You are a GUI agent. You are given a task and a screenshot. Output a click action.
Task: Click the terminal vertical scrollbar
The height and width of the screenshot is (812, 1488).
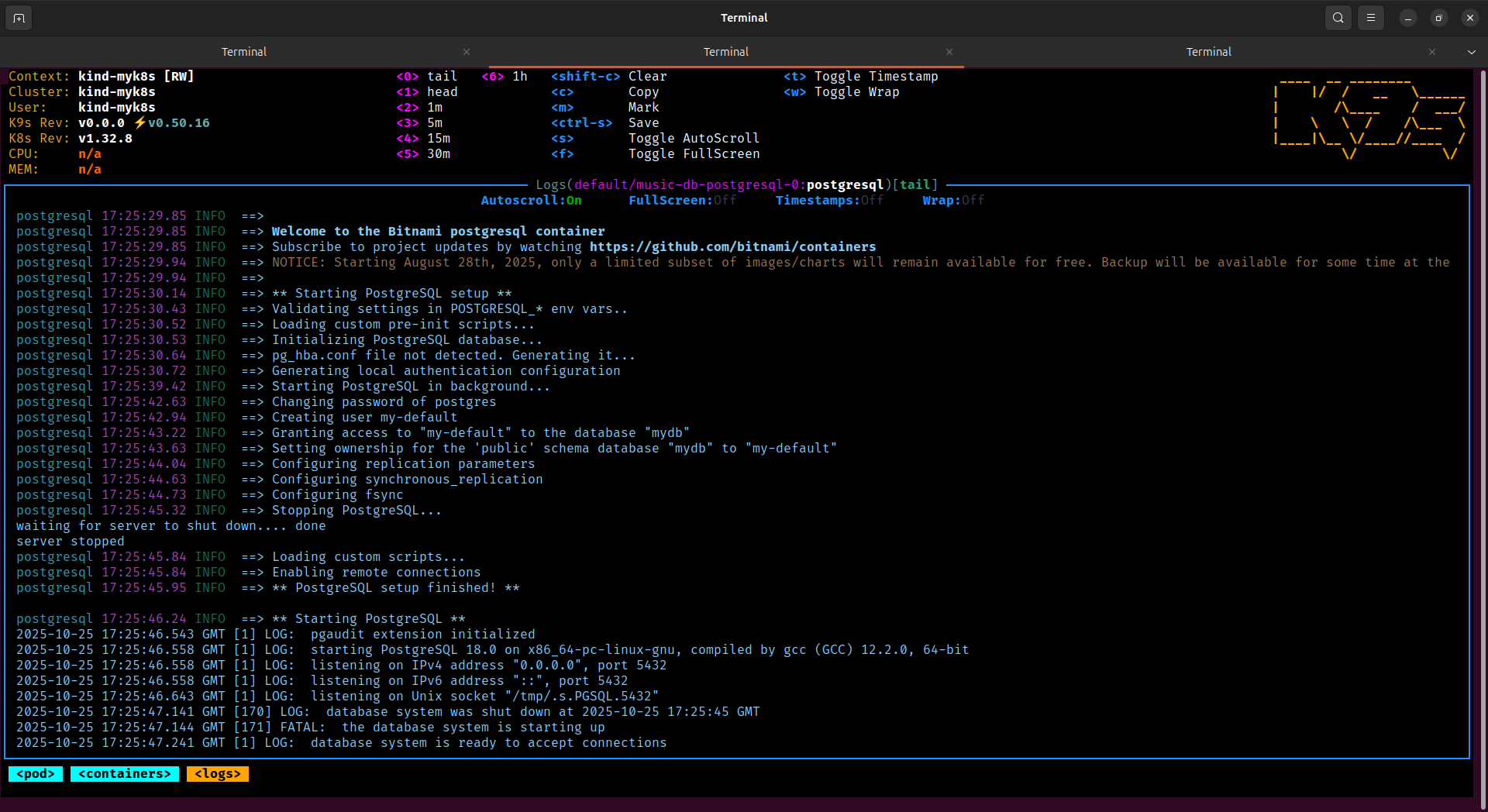(x=1483, y=439)
